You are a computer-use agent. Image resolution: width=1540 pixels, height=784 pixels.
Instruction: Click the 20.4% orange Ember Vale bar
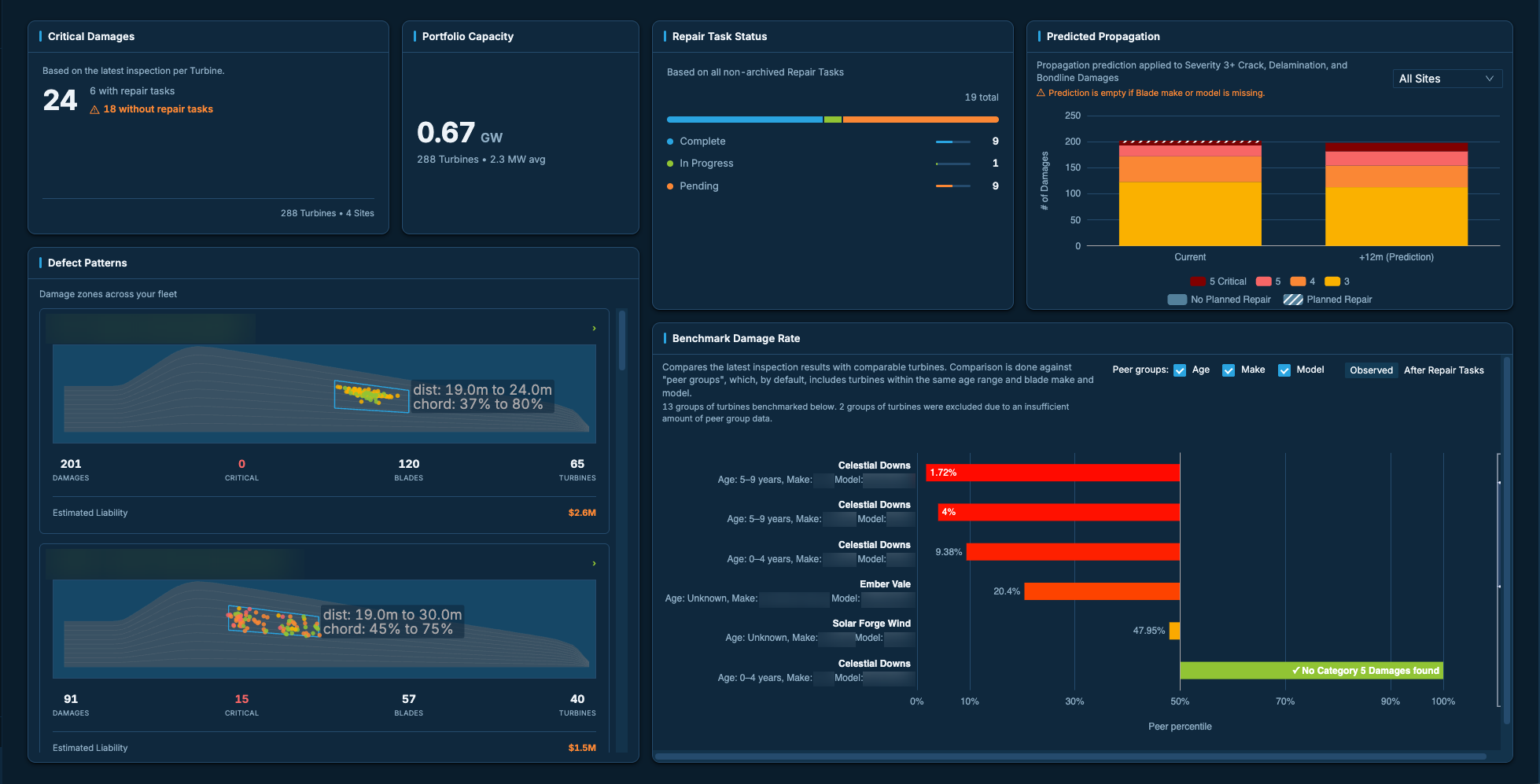[x=1102, y=591]
